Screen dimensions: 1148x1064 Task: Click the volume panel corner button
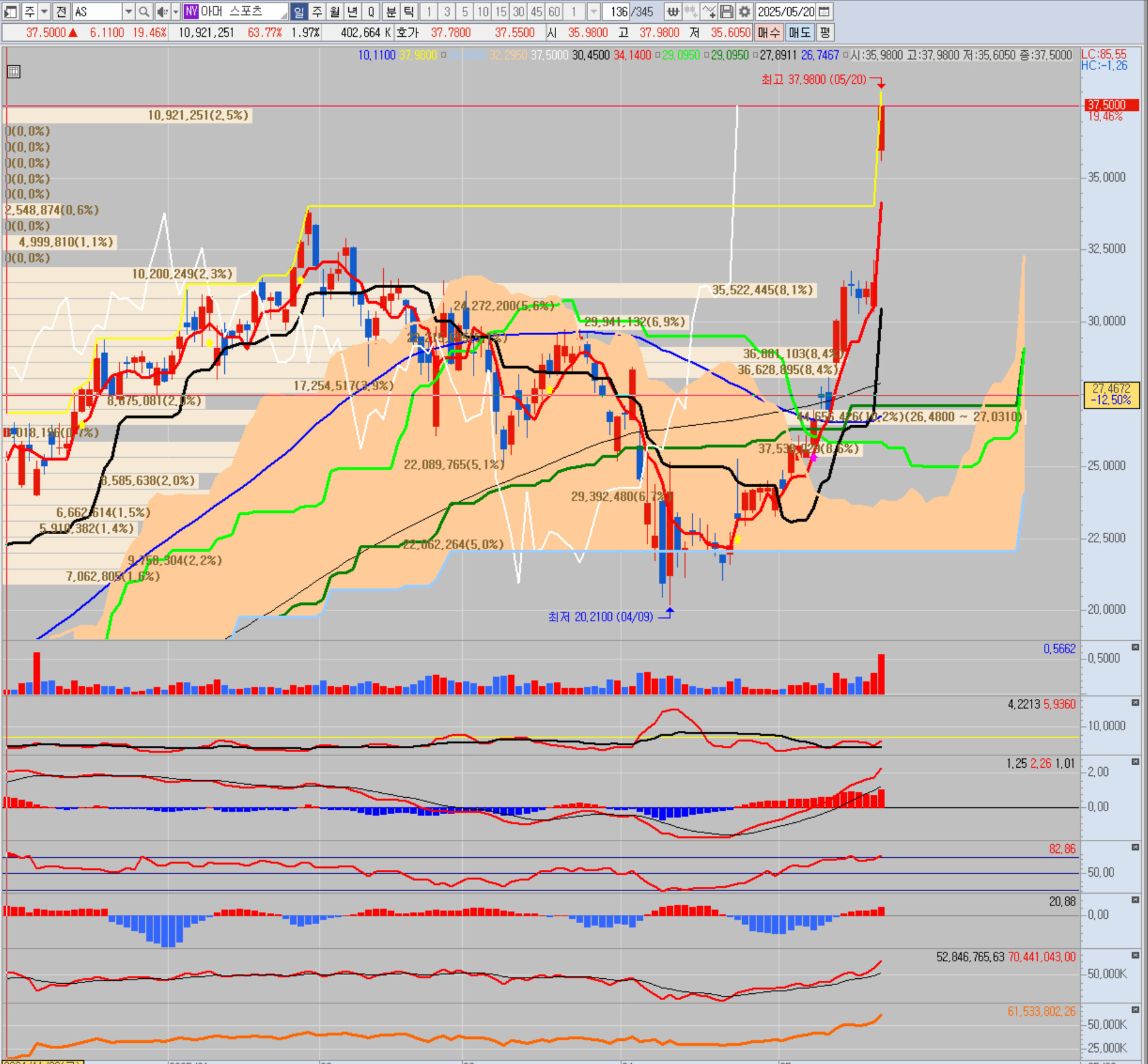pyautogui.click(x=1135, y=647)
